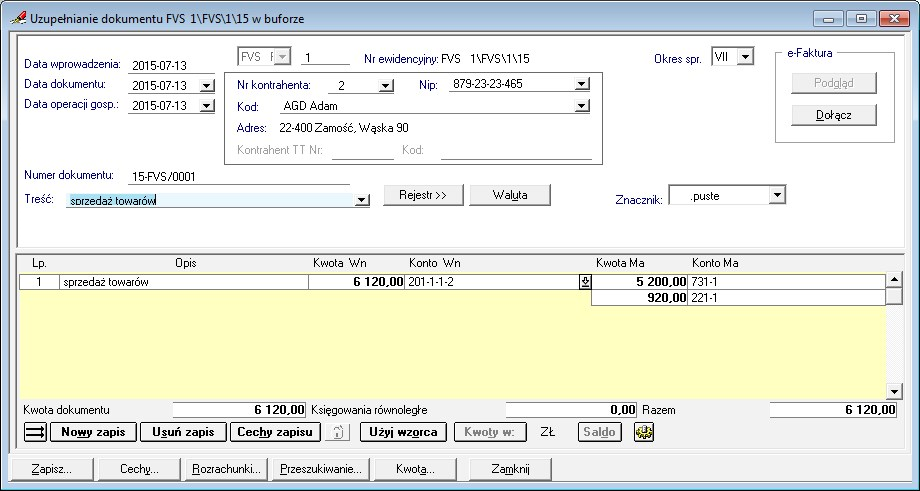Expand the Kod contractor dropdown (AGD Adam)
The width and height of the screenshot is (920, 491).
[x=582, y=106]
